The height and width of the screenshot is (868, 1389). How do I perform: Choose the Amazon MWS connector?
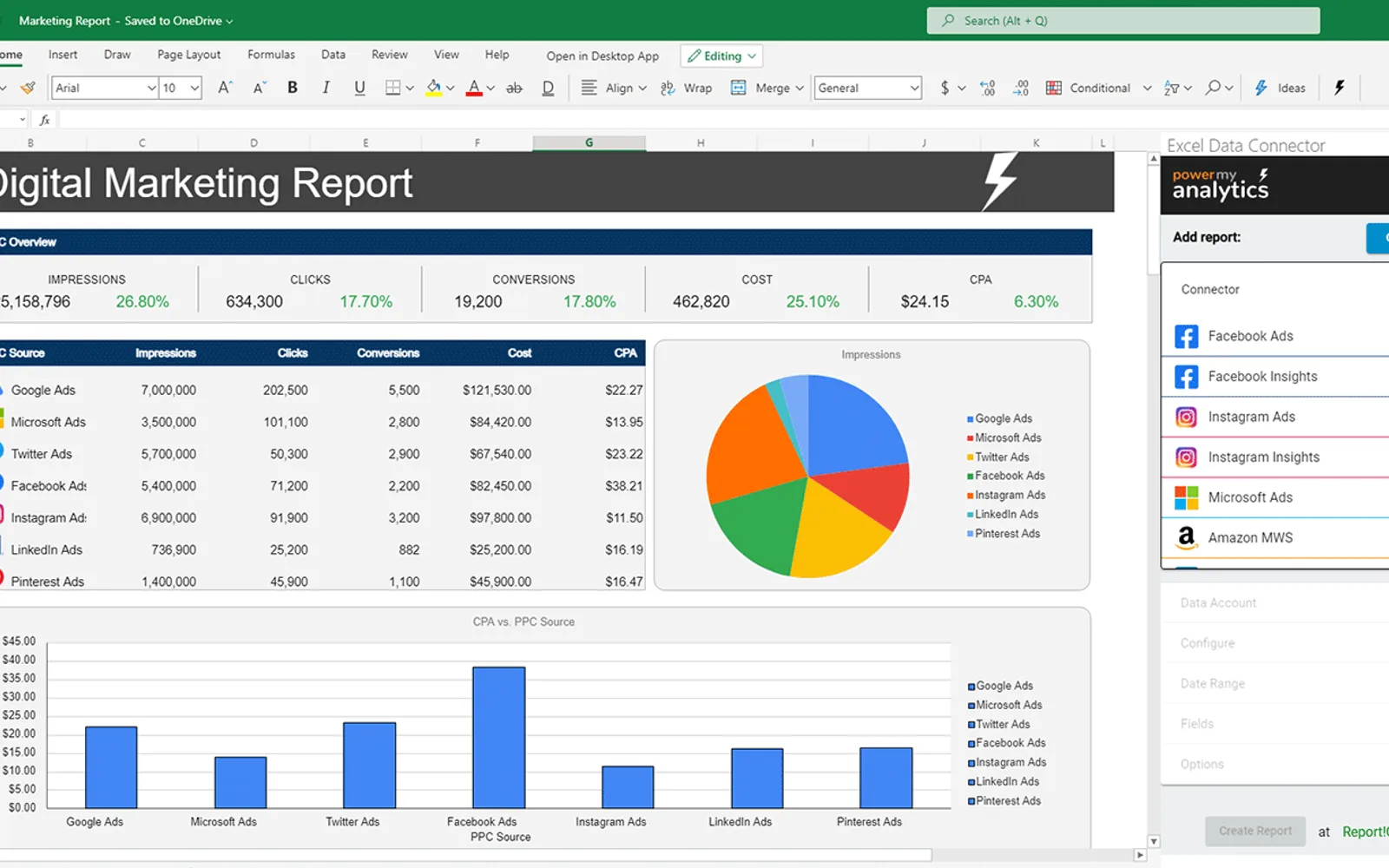1274,538
